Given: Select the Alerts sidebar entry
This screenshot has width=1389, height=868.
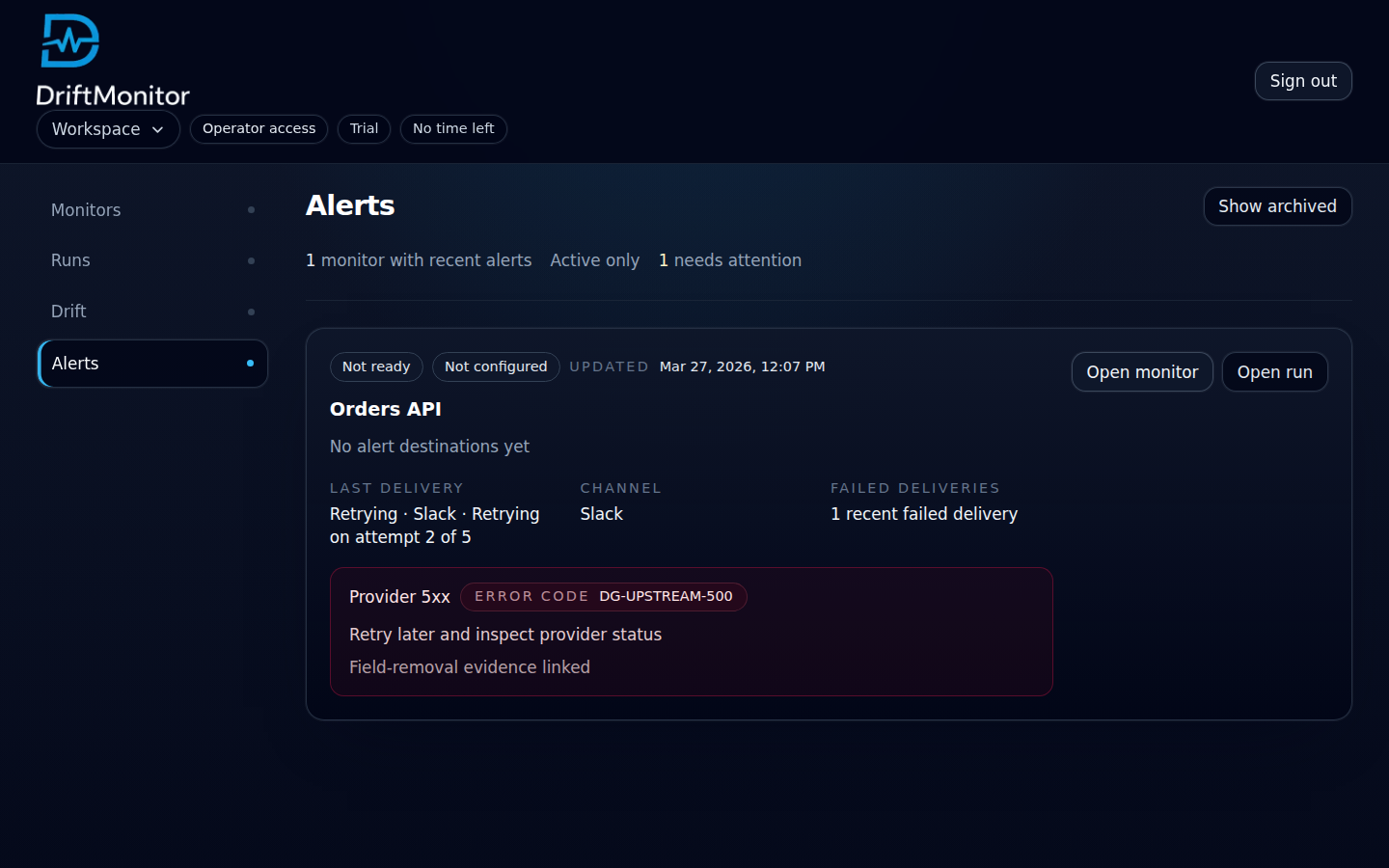Looking at the screenshot, I should (x=75, y=364).
